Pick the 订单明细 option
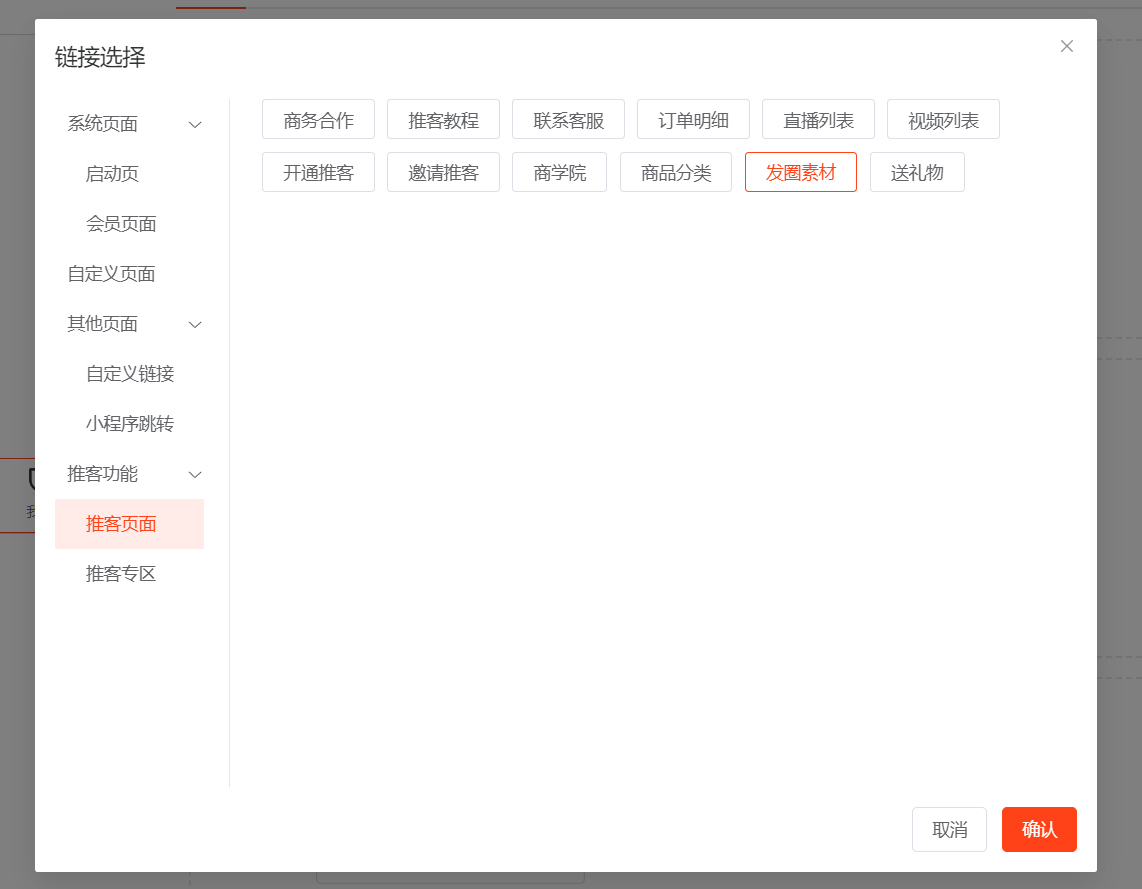 pos(693,120)
